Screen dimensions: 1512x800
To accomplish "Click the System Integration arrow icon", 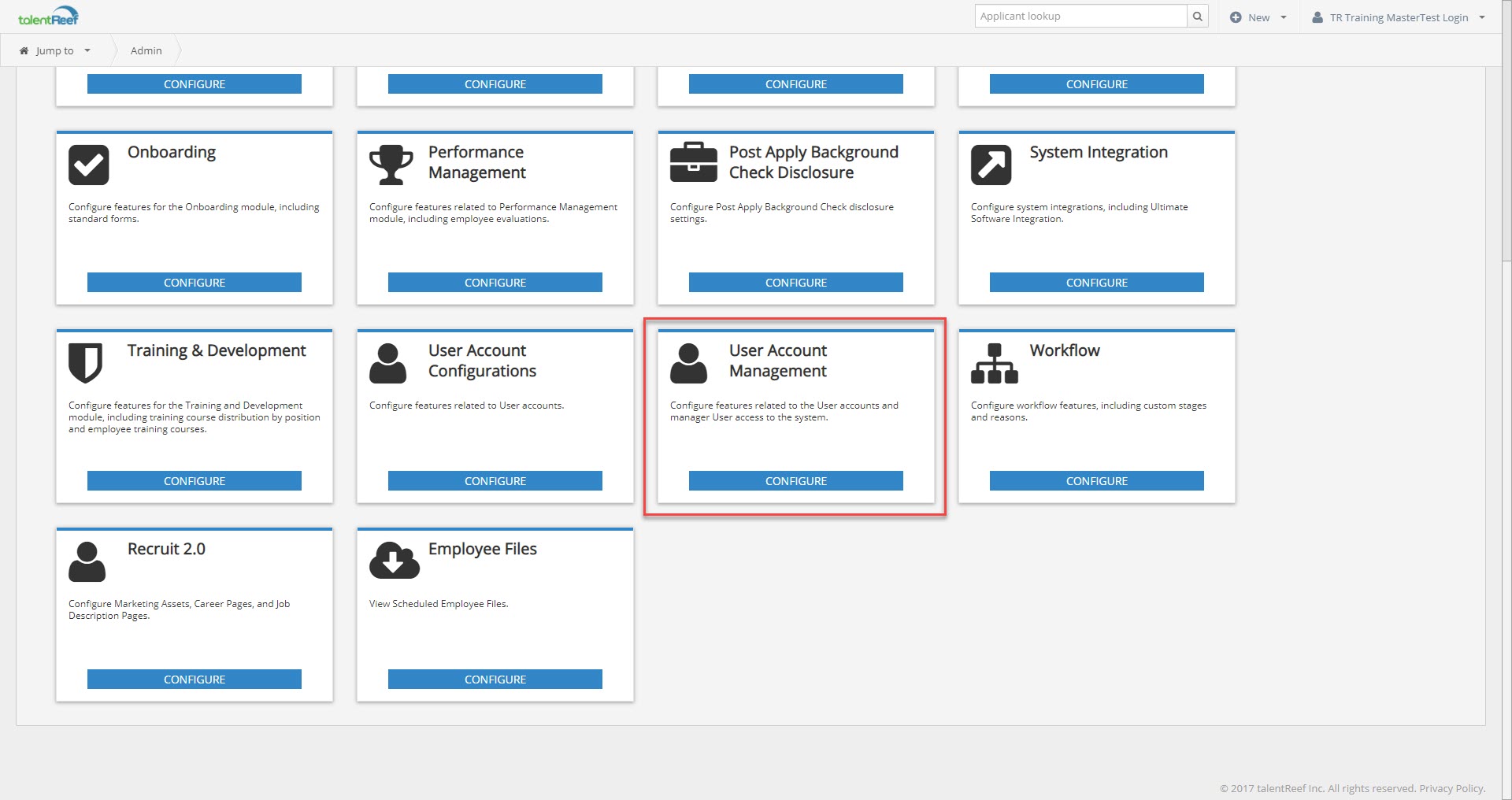I will pos(991,165).
